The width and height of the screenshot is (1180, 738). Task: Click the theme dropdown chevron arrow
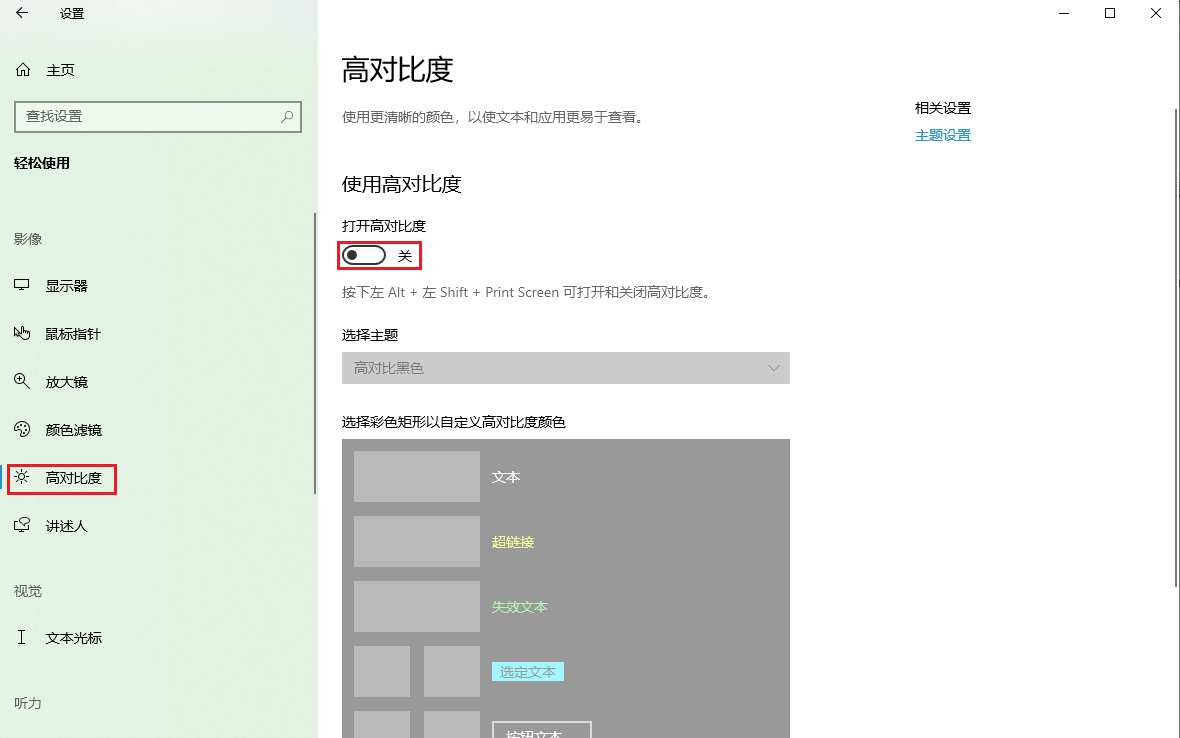click(773, 368)
